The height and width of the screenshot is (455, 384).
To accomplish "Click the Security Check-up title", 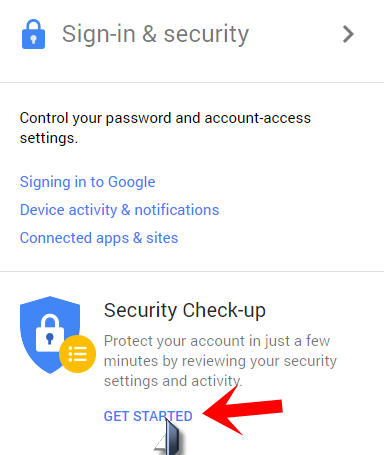I will pos(185,310).
